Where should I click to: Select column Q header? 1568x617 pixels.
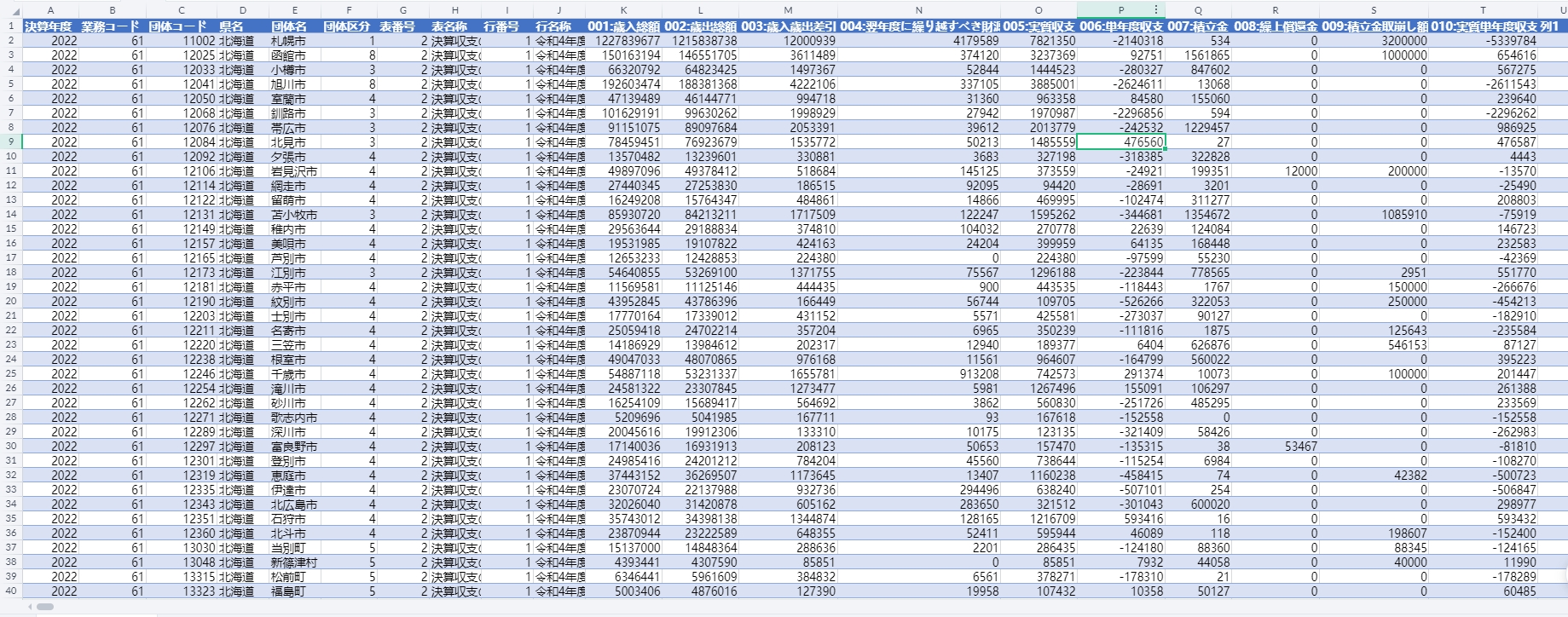coord(1198,10)
